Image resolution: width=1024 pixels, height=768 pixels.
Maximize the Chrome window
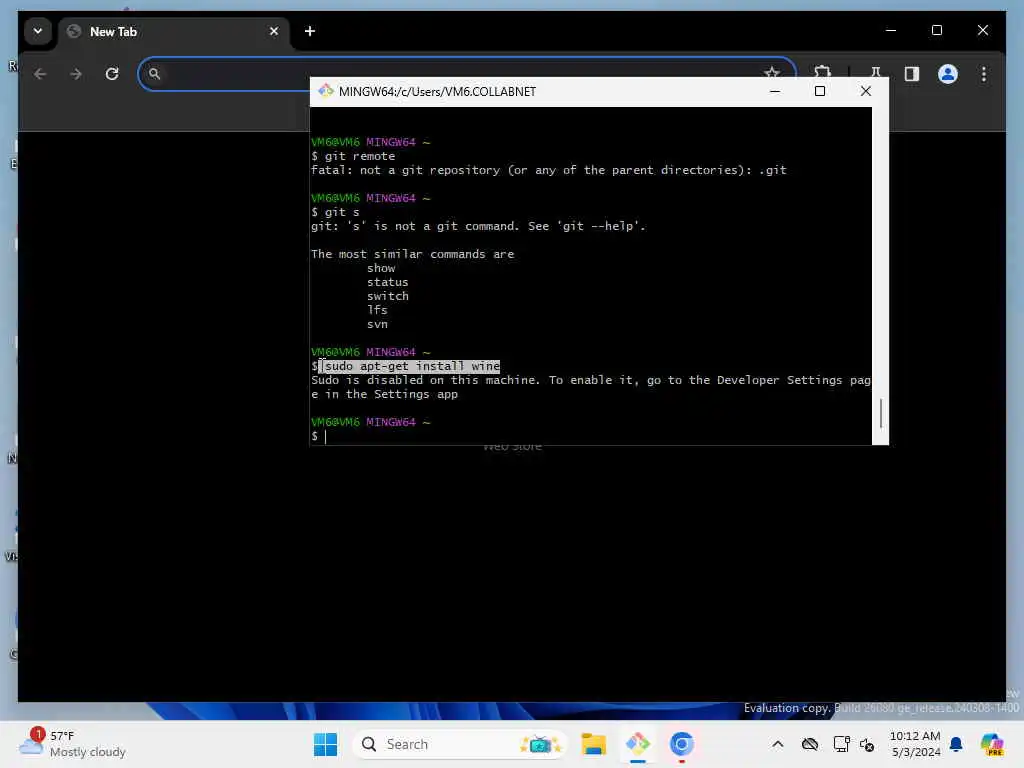(x=936, y=30)
